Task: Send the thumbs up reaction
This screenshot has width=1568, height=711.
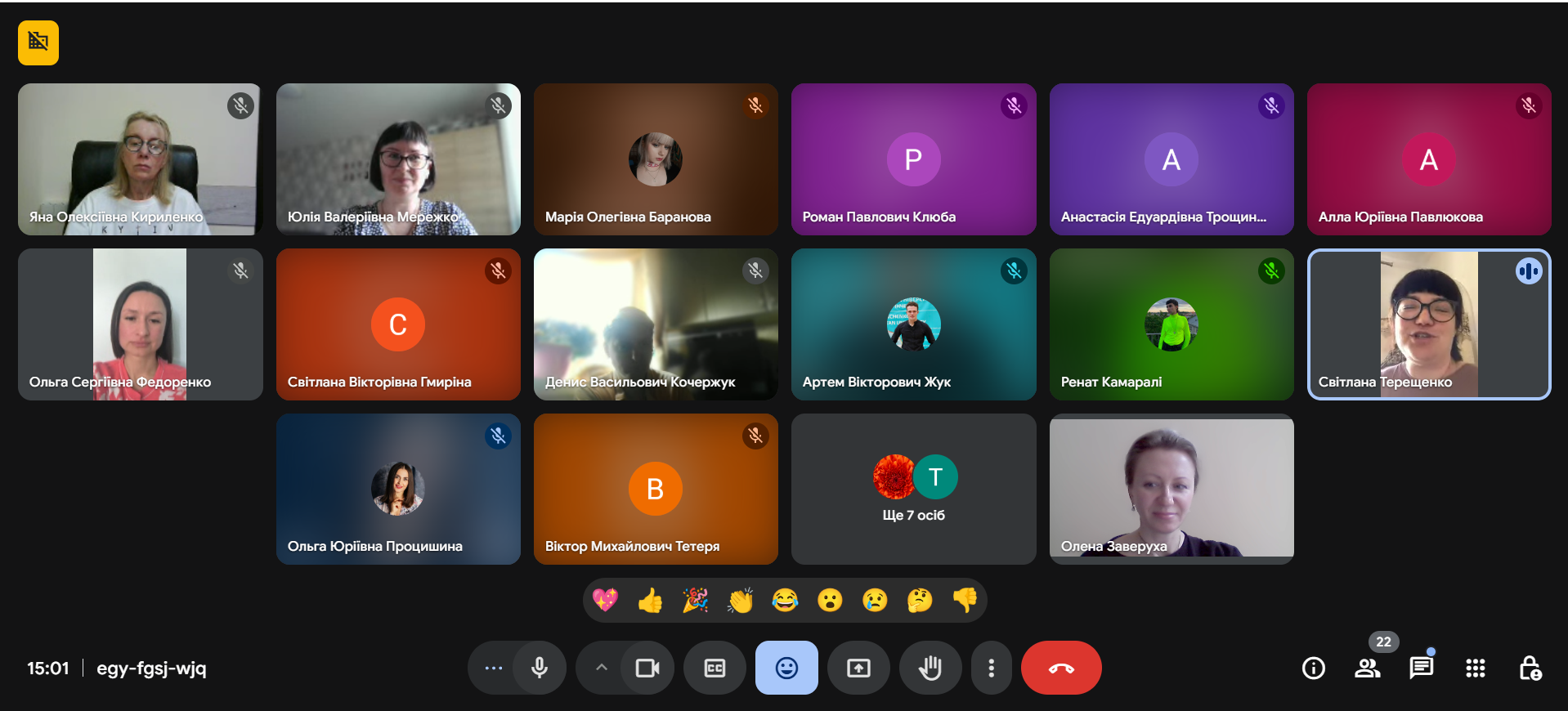Action: pyautogui.click(x=650, y=601)
